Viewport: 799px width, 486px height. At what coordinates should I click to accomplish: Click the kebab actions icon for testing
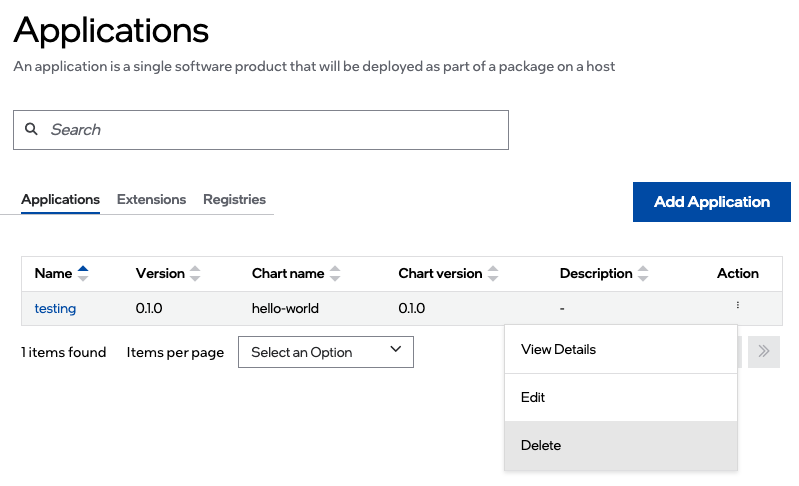pos(738,305)
